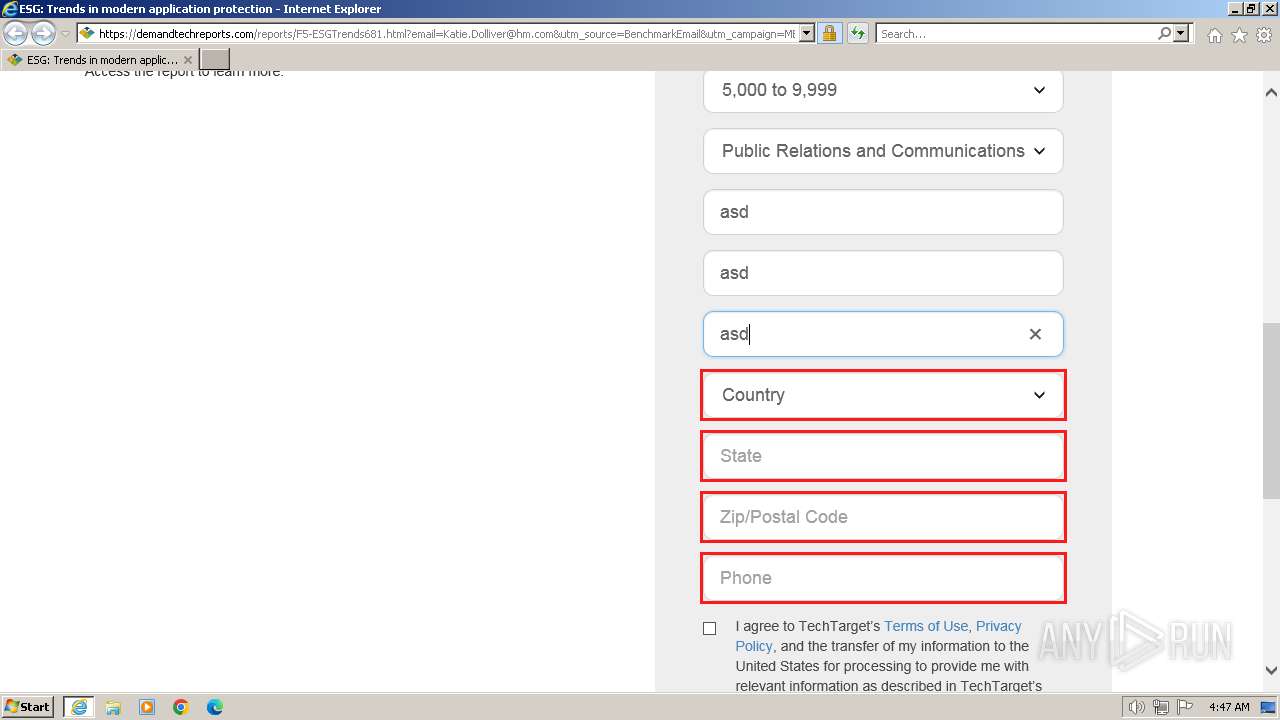Image resolution: width=1280 pixels, height=720 pixels.
Task: Open the Public Relations and Communications dropdown
Action: tap(883, 151)
